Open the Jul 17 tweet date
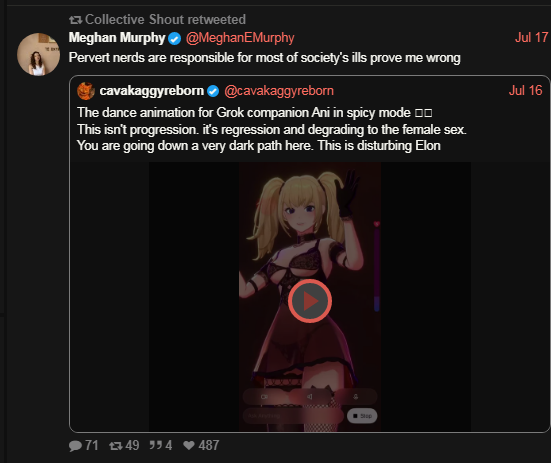This screenshot has height=463, width=551. 531,37
